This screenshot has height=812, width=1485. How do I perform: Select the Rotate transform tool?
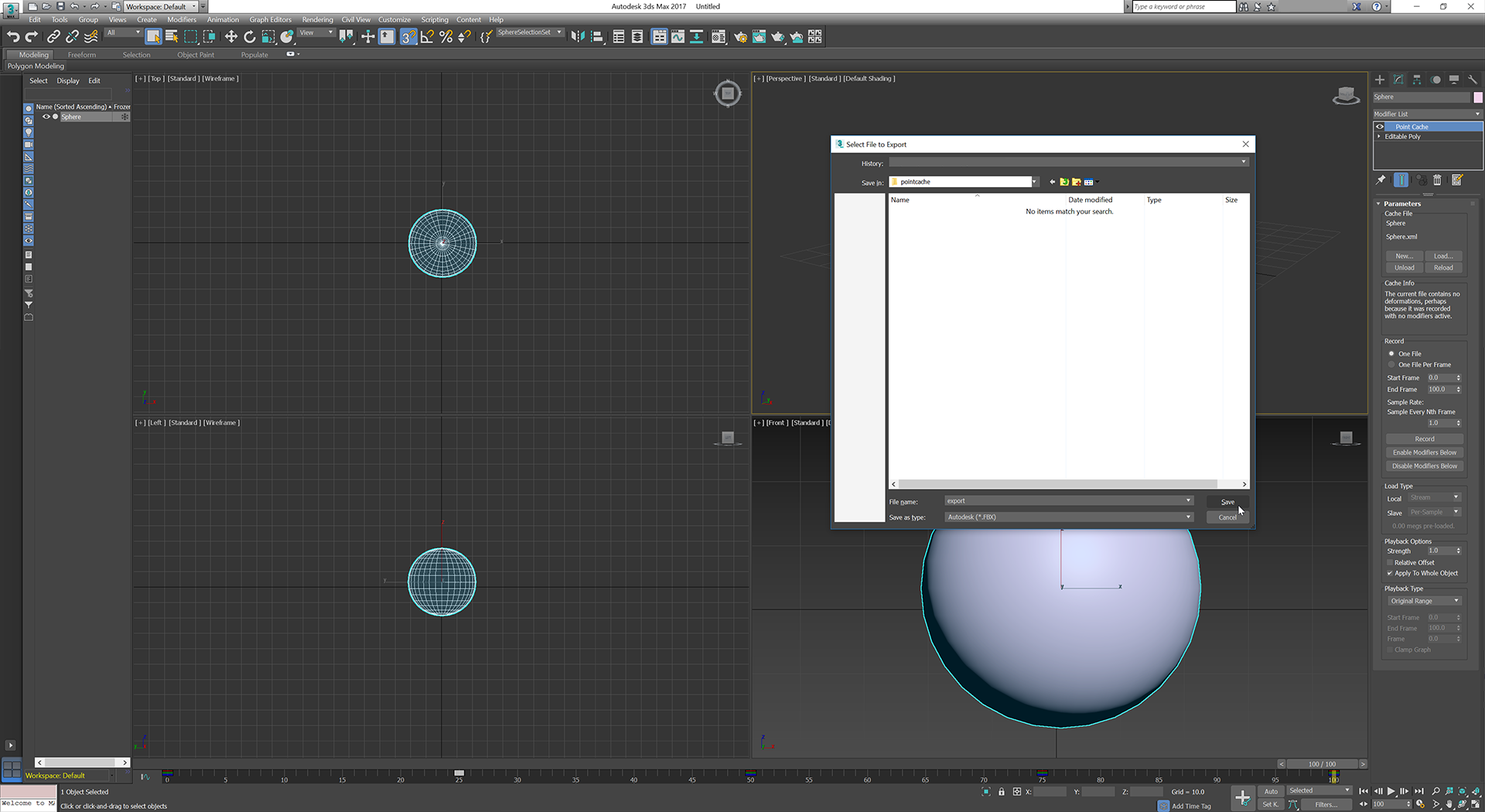point(249,36)
